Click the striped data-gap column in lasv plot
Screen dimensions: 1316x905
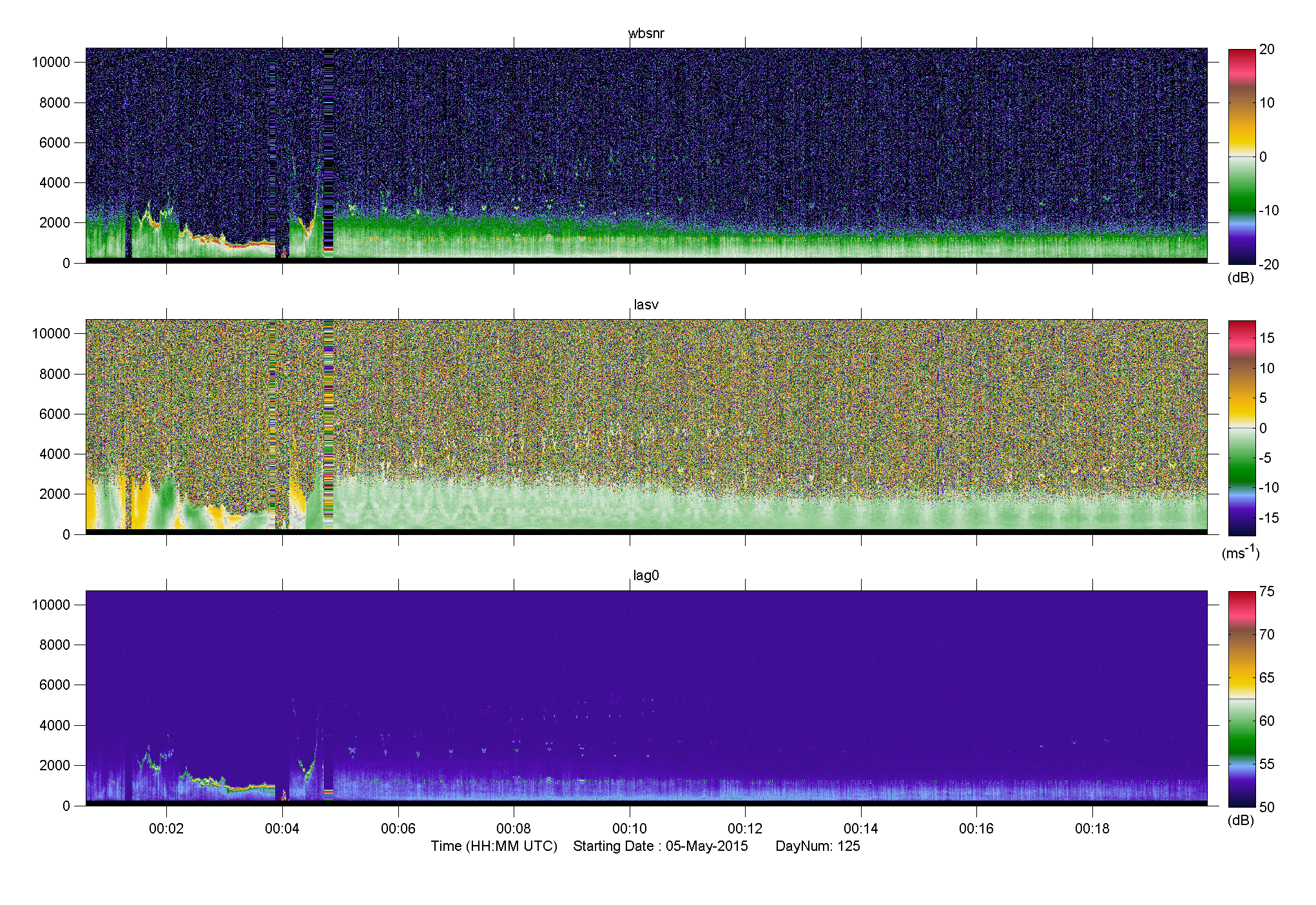(329, 424)
